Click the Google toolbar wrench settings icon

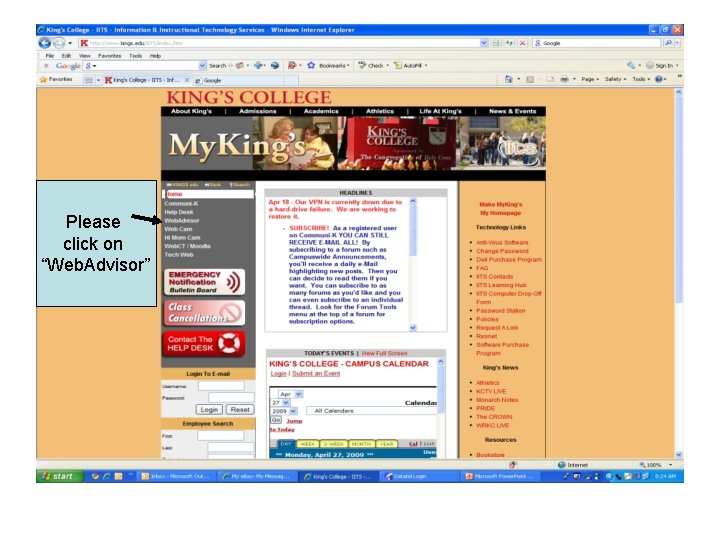[631, 66]
